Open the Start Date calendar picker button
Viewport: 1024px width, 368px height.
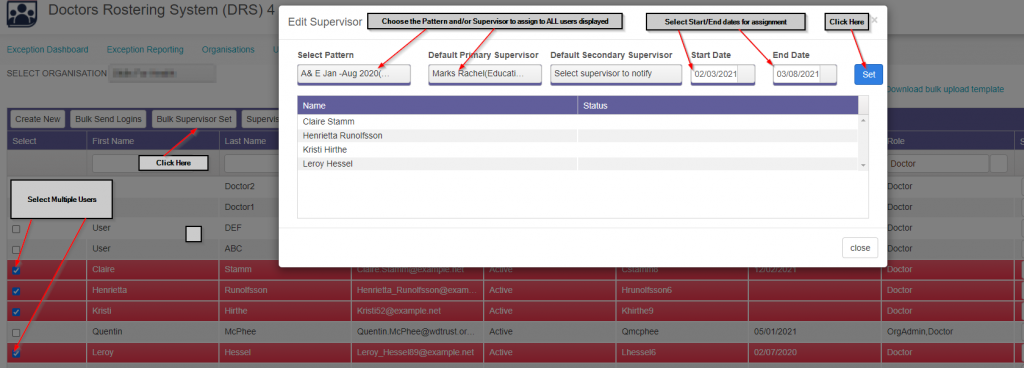click(x=746, y=74)
